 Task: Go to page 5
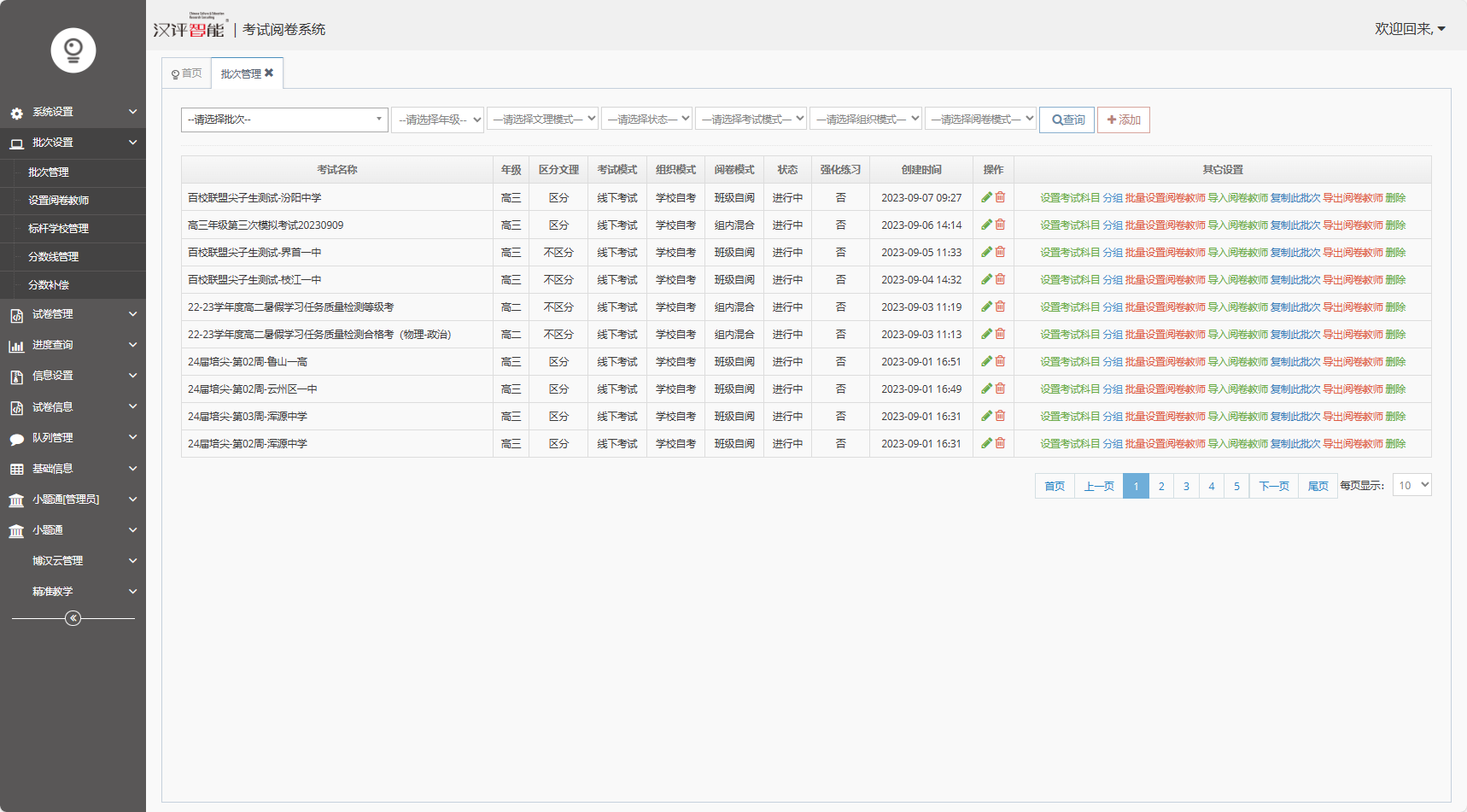tap(1236, 486)
